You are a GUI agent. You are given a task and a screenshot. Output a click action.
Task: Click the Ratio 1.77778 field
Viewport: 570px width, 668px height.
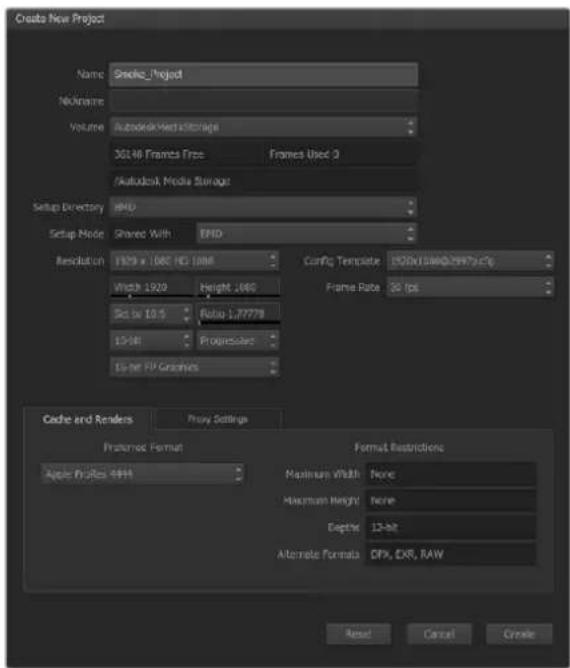pyautogui.click(x=238, y=314)
